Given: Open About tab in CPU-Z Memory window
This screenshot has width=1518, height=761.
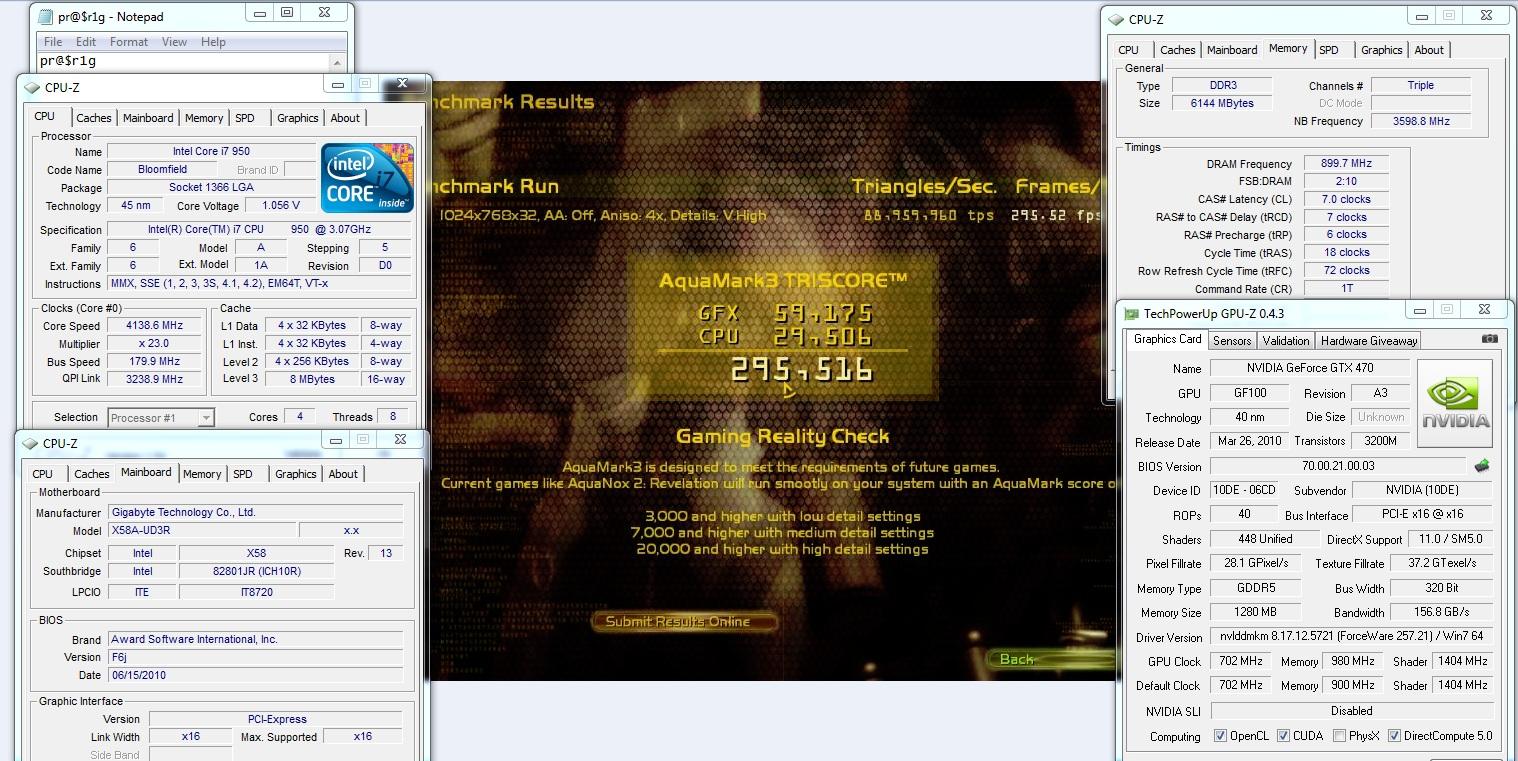Looking at the screenshot, I should pyautogui.click(x=1429, y=50).
